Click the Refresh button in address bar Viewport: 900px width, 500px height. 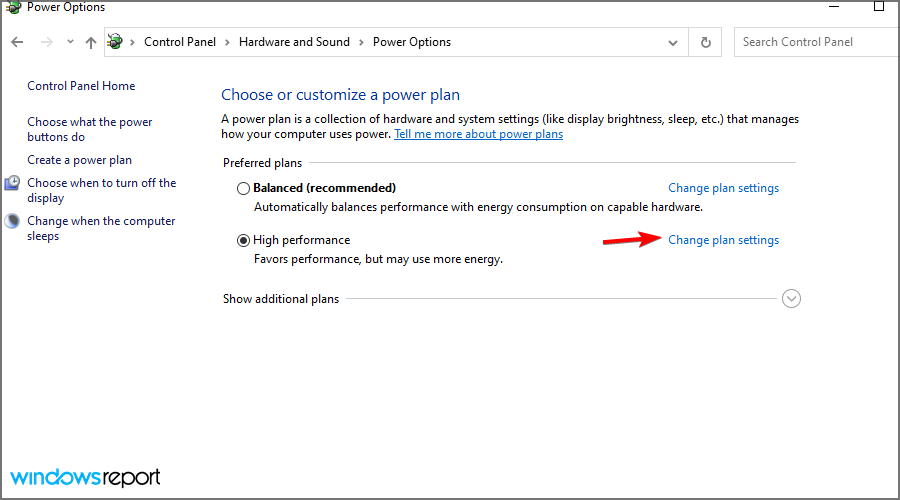(x=706, y=42)
